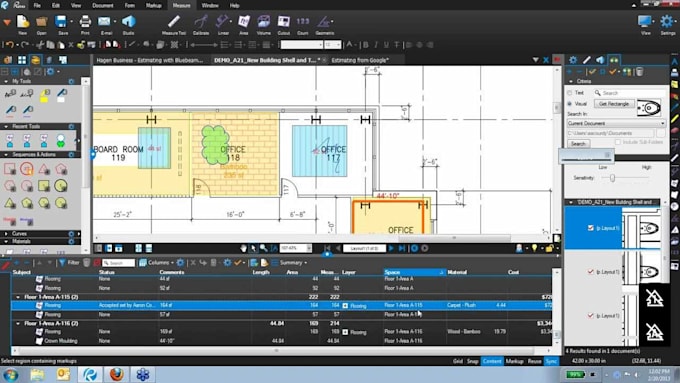Switch to Hagen Business document tab

pyautogui.click(x=150, y=60)
